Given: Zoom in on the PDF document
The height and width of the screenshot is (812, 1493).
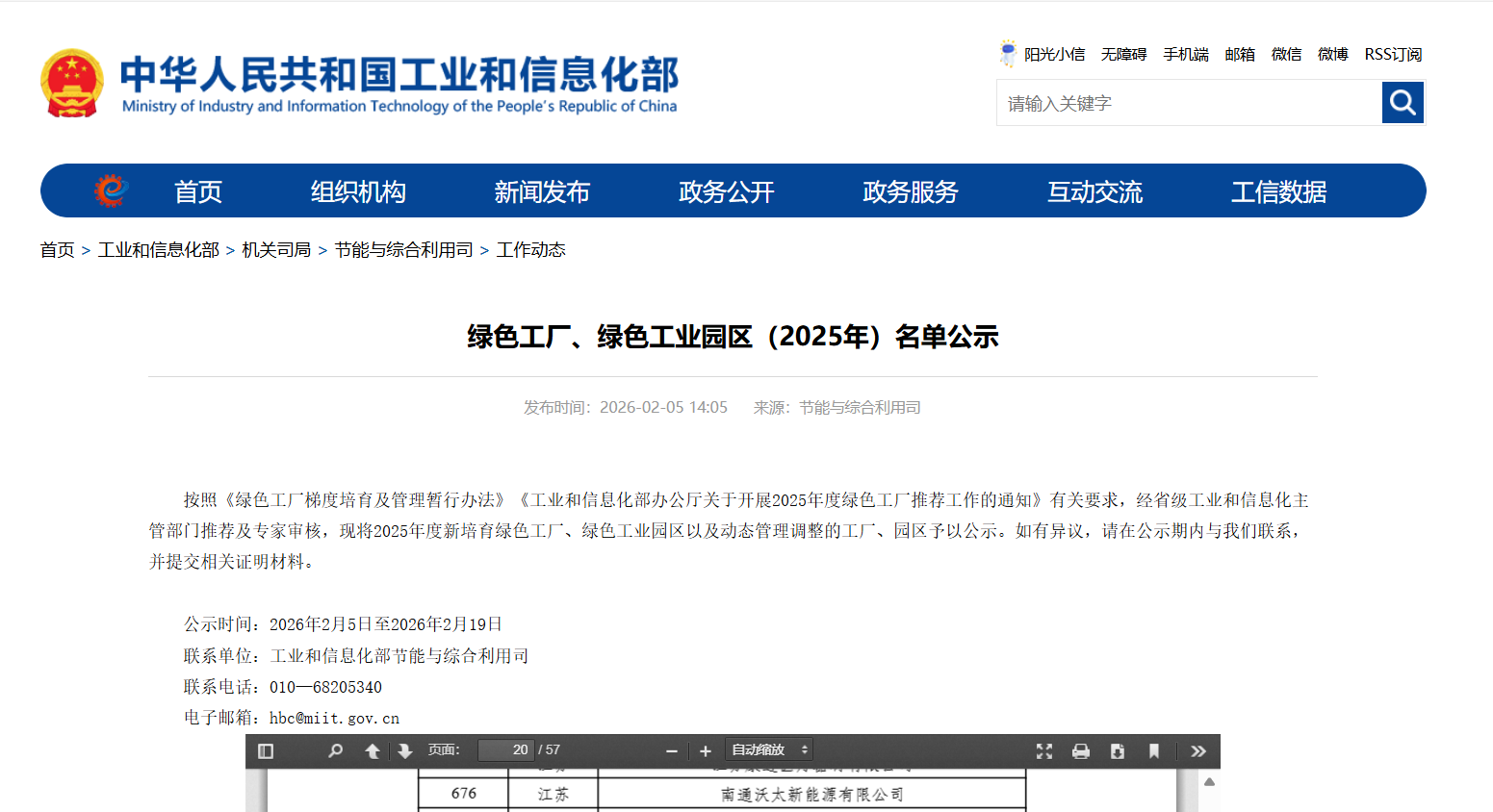Looking at the screenshot, I should coord(707,749).
